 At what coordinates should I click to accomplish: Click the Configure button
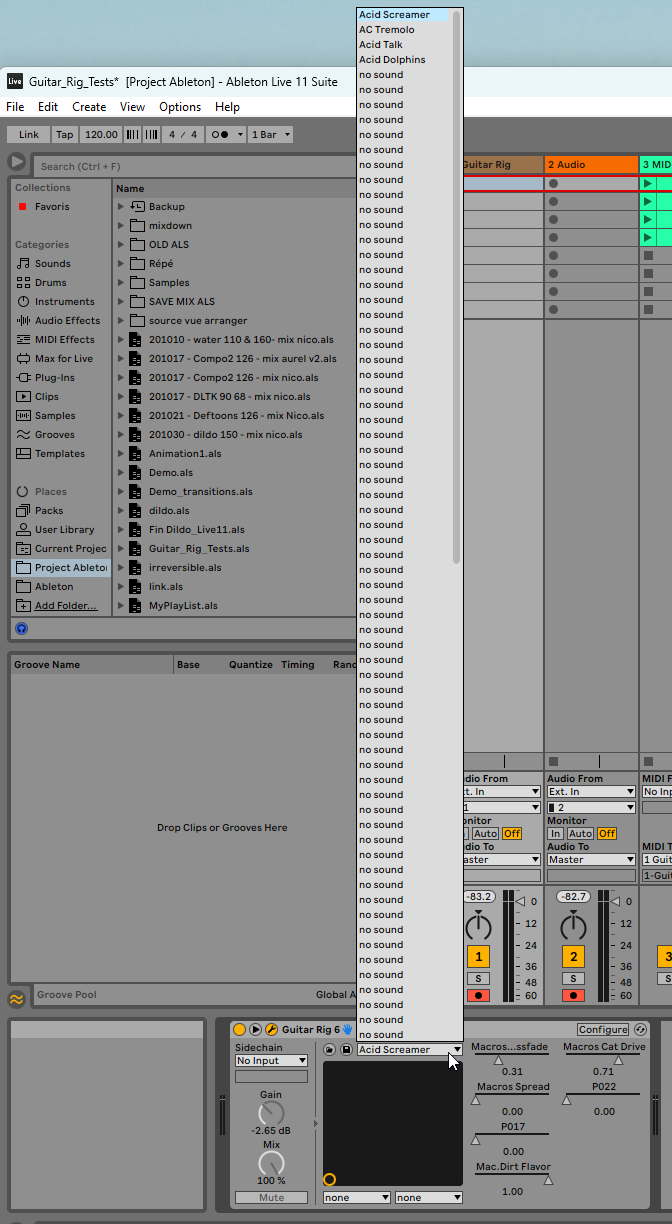click(x=603, y=1029)
